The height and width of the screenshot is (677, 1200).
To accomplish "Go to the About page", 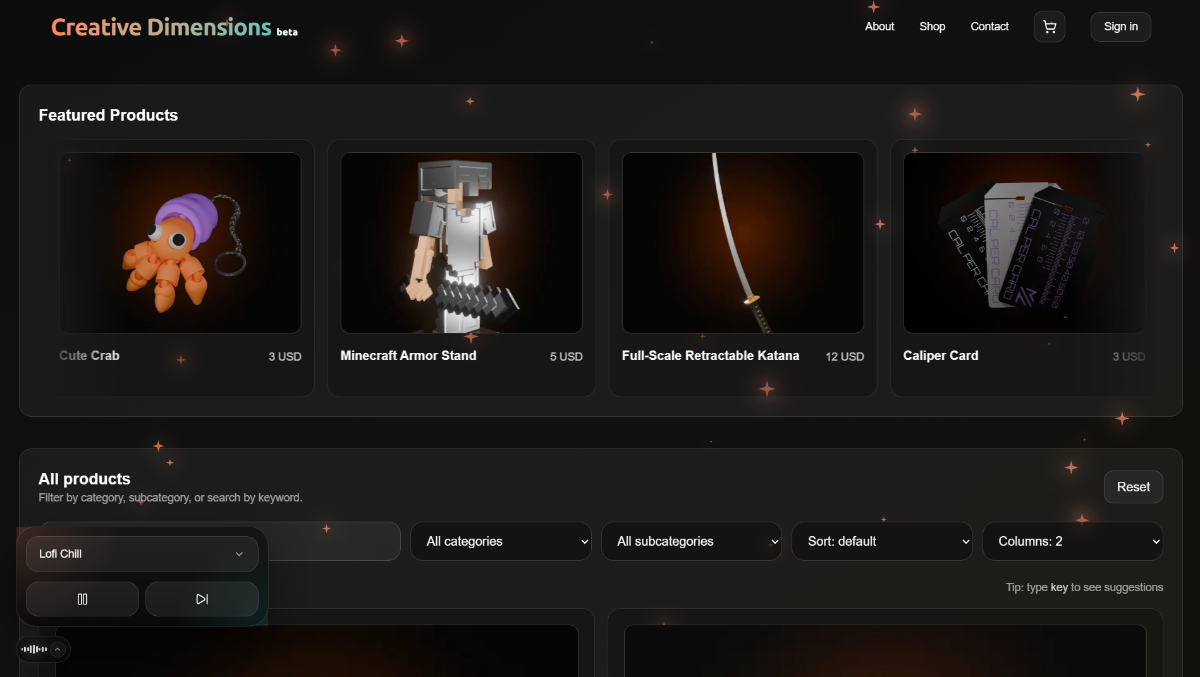I will point(880,27).
